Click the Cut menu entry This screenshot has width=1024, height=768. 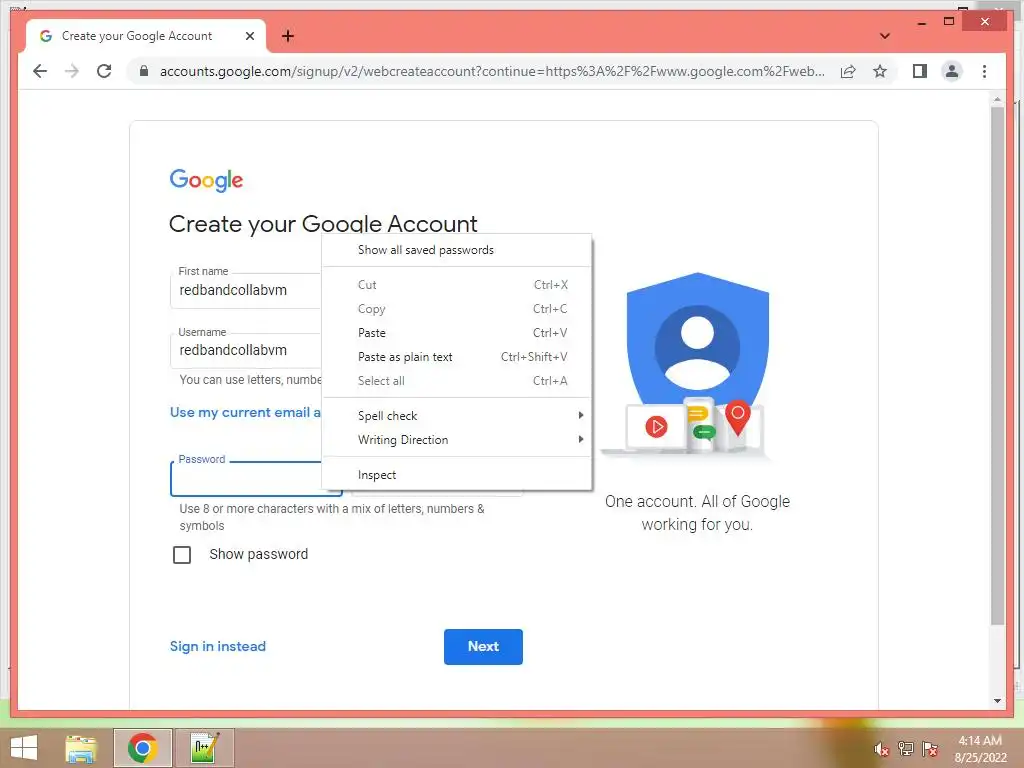(456, 285)
